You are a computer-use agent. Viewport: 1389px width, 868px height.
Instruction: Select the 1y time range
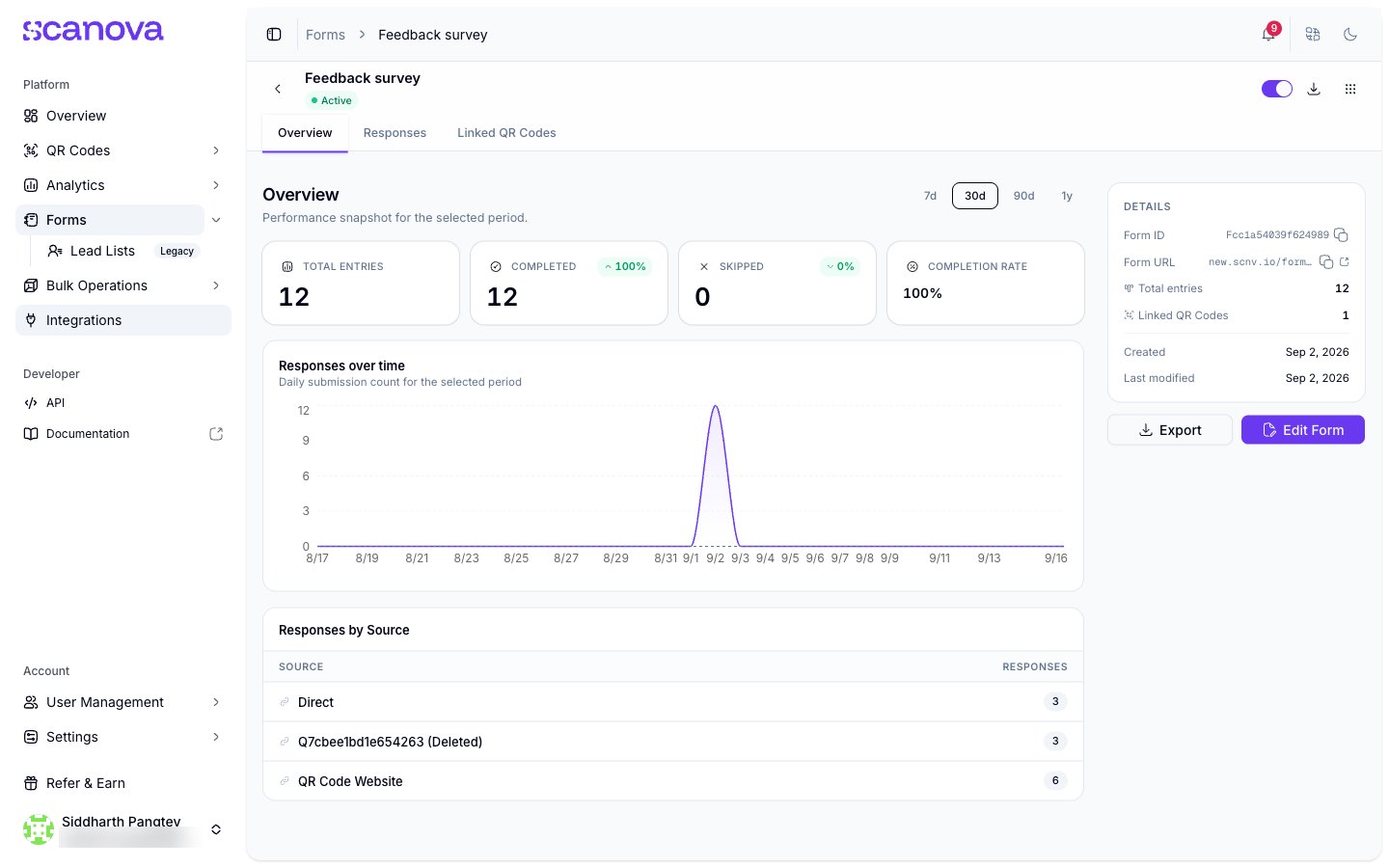tap(1067, 196)
